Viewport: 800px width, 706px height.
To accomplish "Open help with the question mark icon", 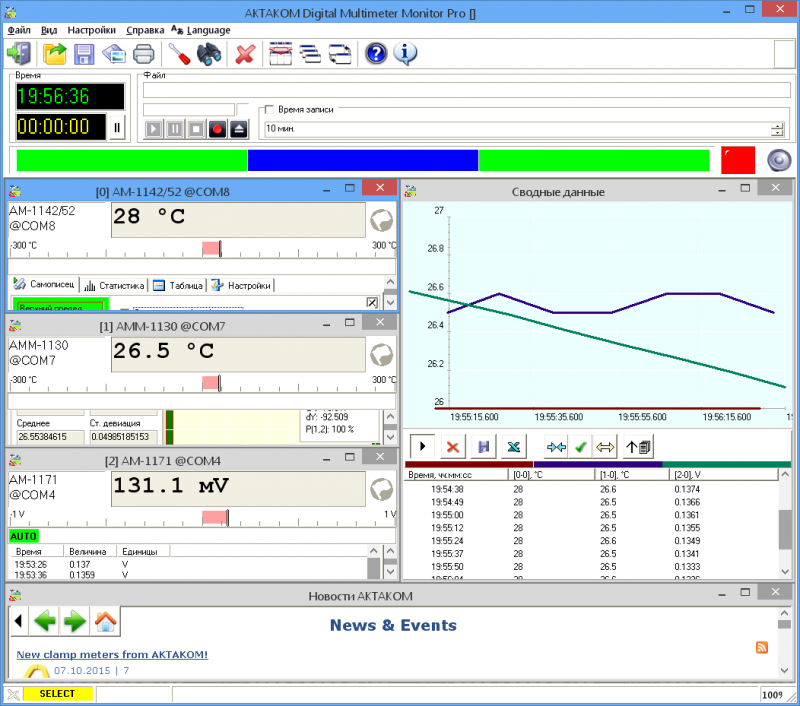I will [x=376, y=54].
